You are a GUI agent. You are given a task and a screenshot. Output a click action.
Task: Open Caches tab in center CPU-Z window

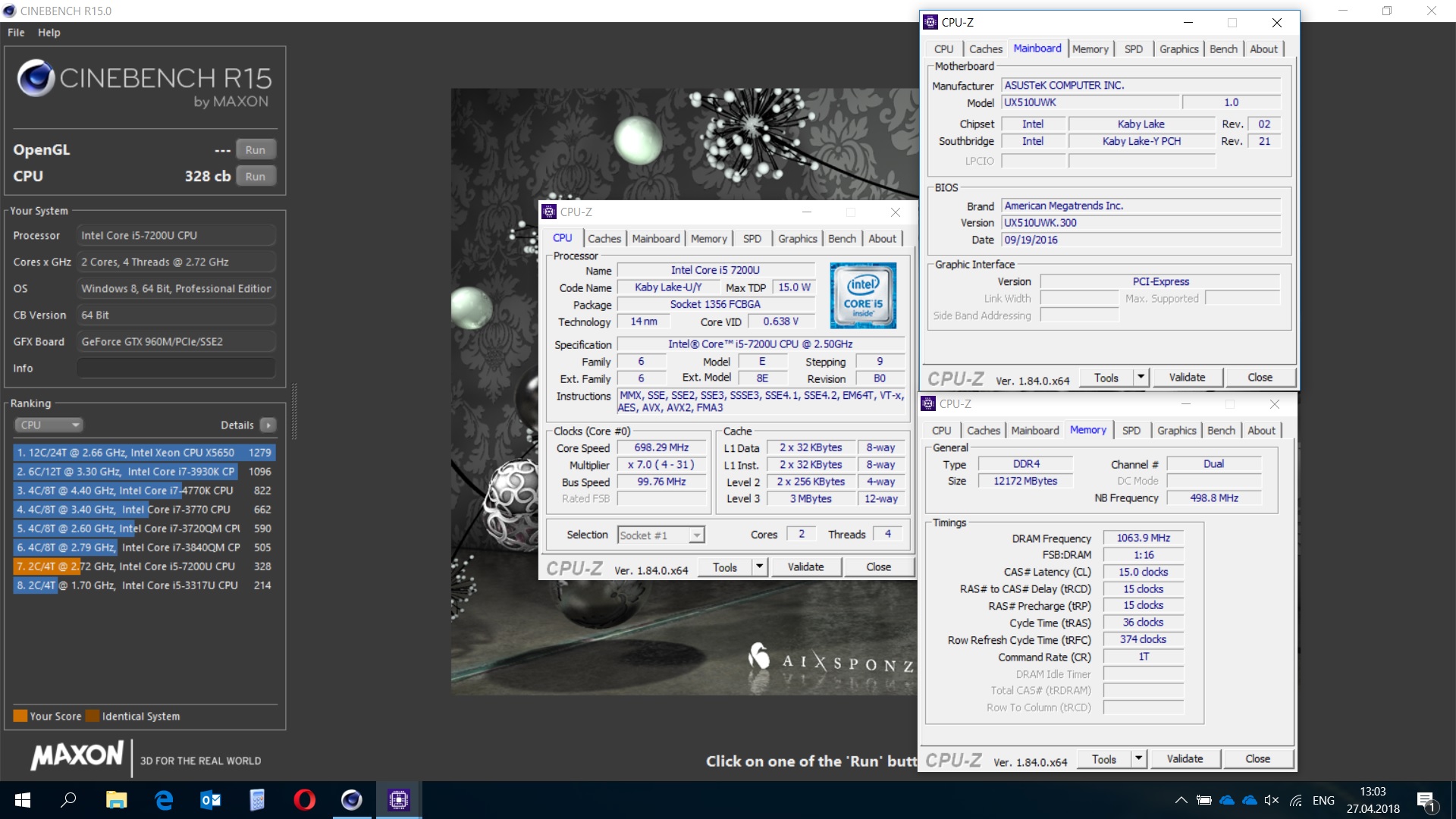pos(604,239)
